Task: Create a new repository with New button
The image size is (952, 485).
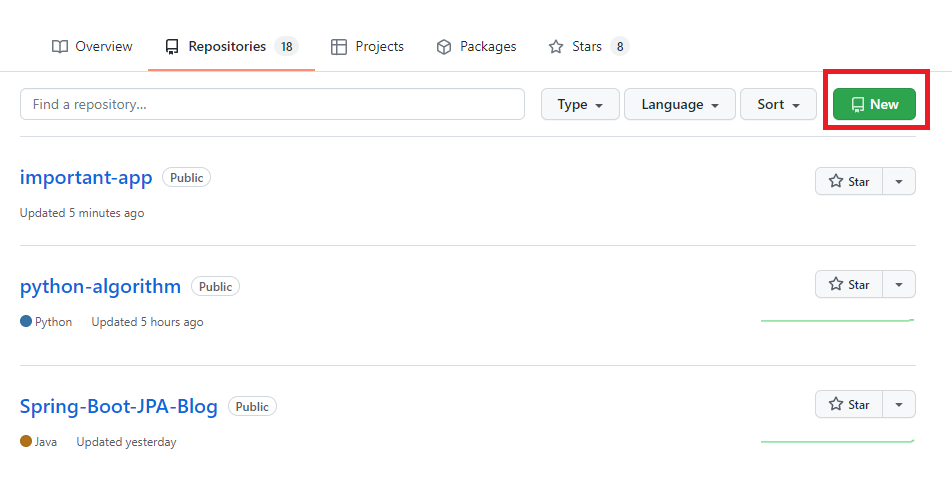Action: point(874,104)
